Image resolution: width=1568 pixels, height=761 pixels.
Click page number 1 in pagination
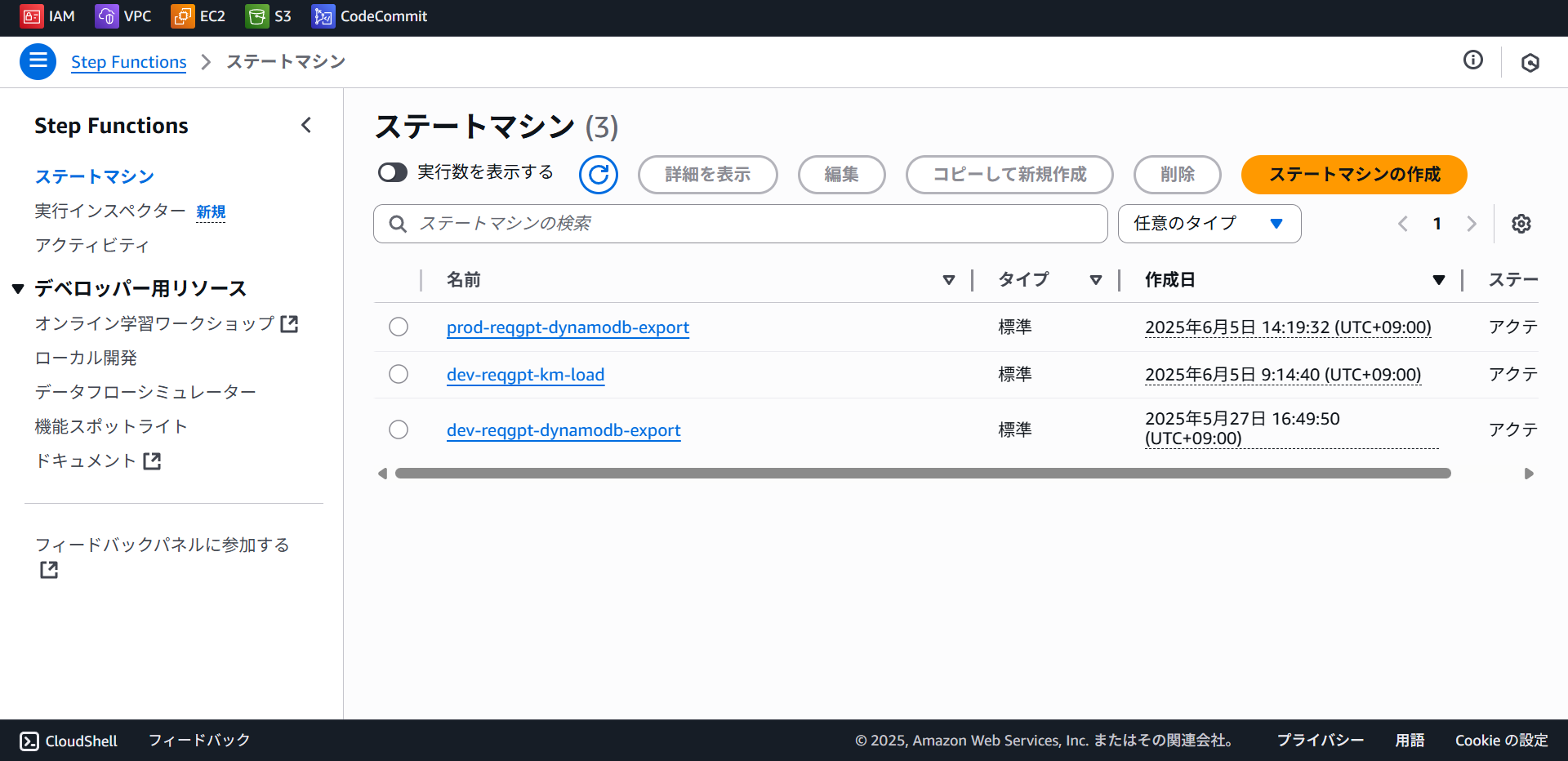[1437, 224]
